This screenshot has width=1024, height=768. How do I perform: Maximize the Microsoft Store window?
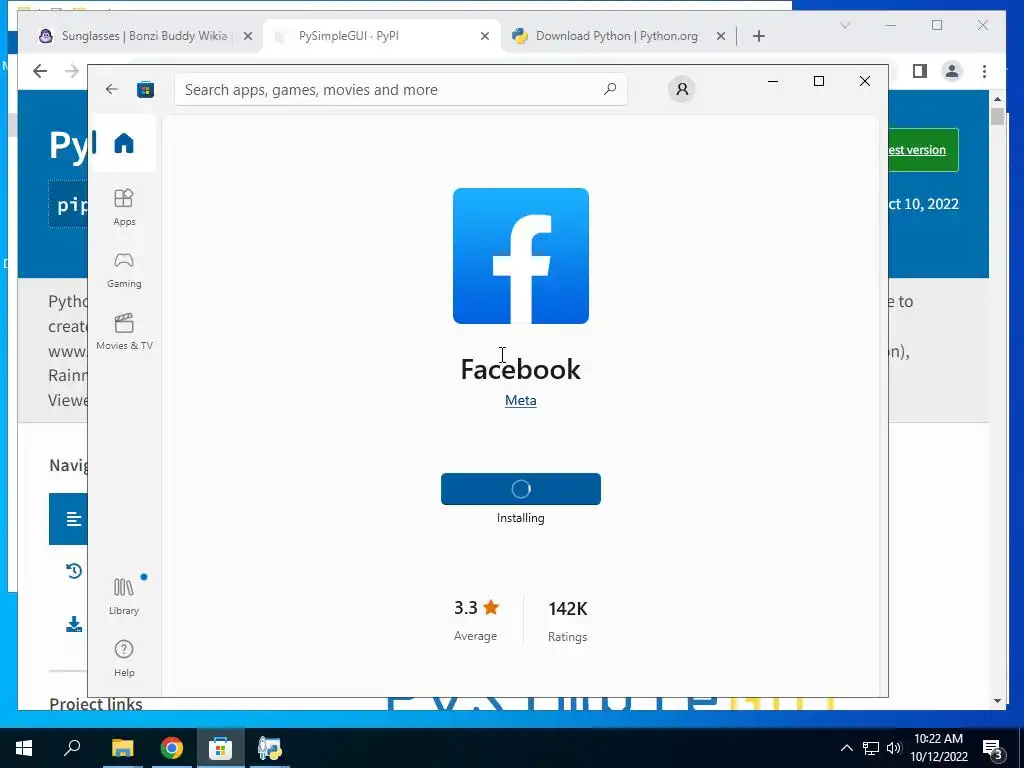pos(818,81)
